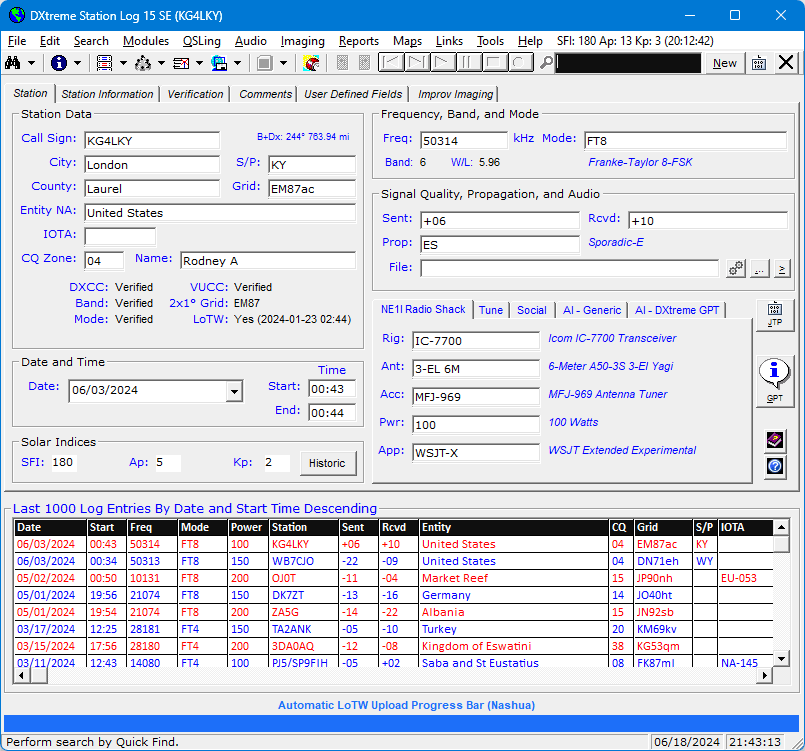Select the AI - DXtreme GPT tab

pos(677,310)
